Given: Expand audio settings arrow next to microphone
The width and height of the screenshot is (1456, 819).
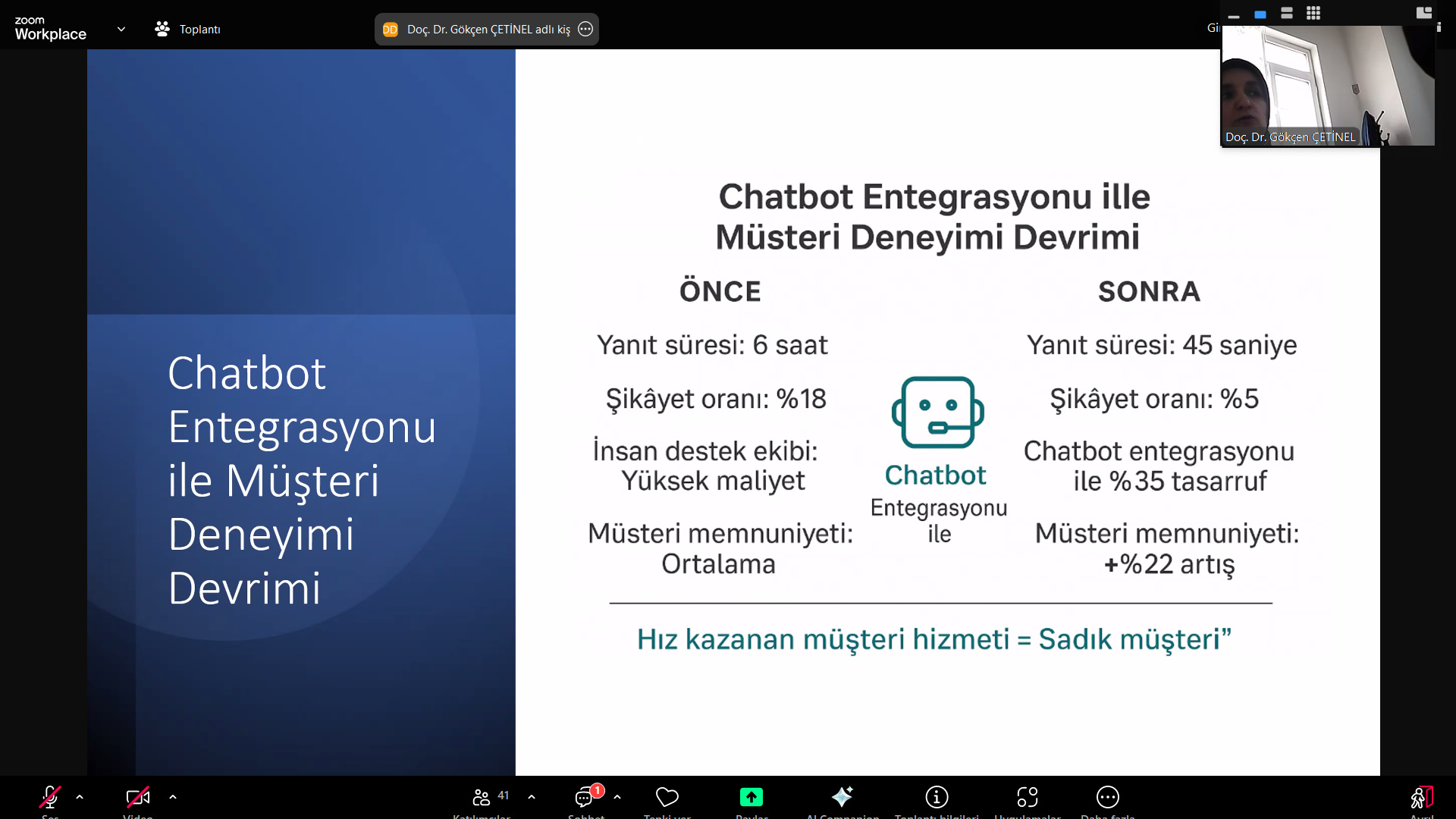Looking at the screenshot, I should pyautogui.click(x=80, y=797).
